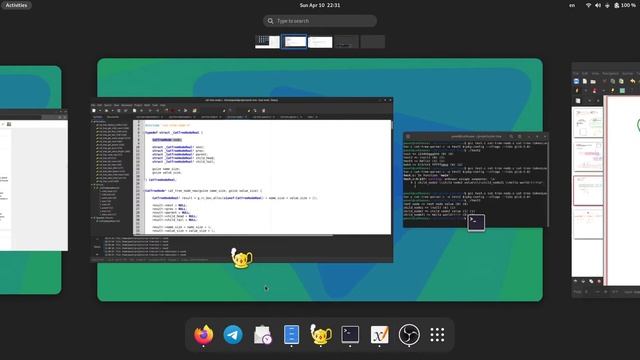Select the highlighted second workspace thumbnail
This screenshot has width=640, height=360.
coord(294,42)
